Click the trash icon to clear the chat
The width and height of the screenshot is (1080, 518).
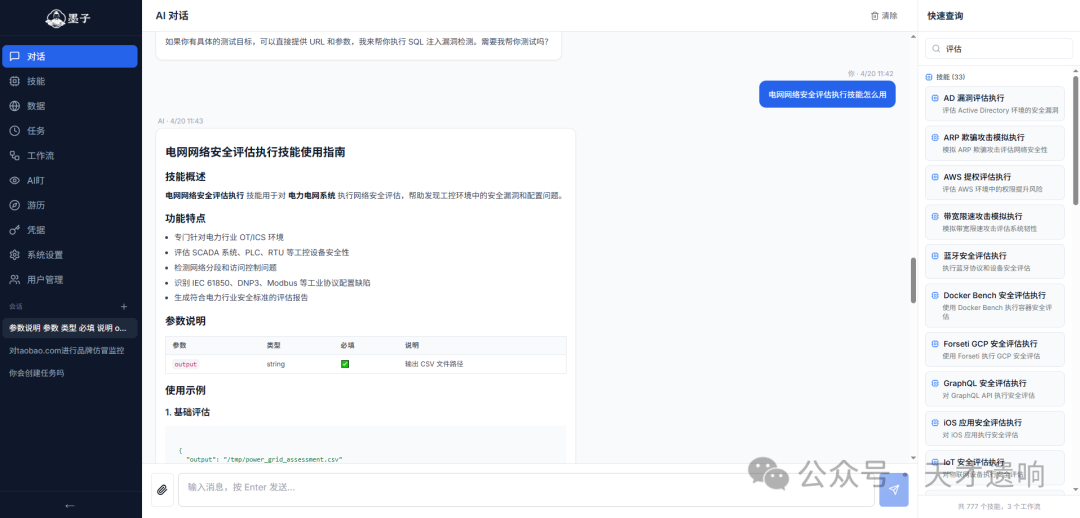[x=875, y=16]
